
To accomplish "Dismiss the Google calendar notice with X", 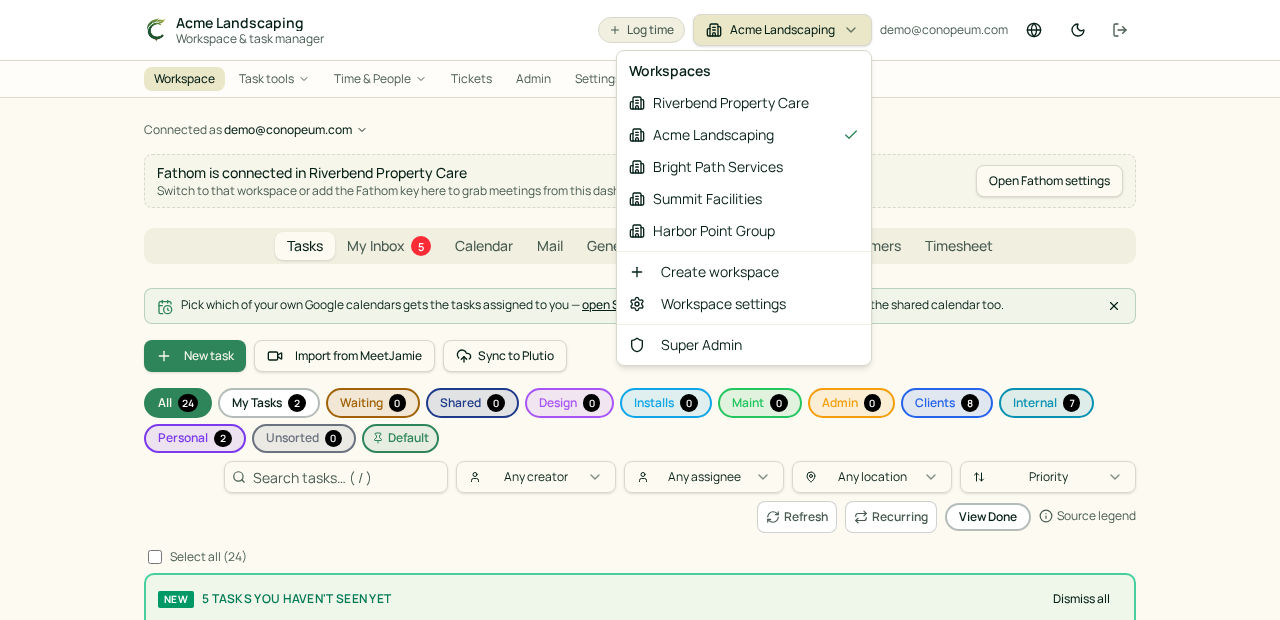I will [x=1114, y=306].
